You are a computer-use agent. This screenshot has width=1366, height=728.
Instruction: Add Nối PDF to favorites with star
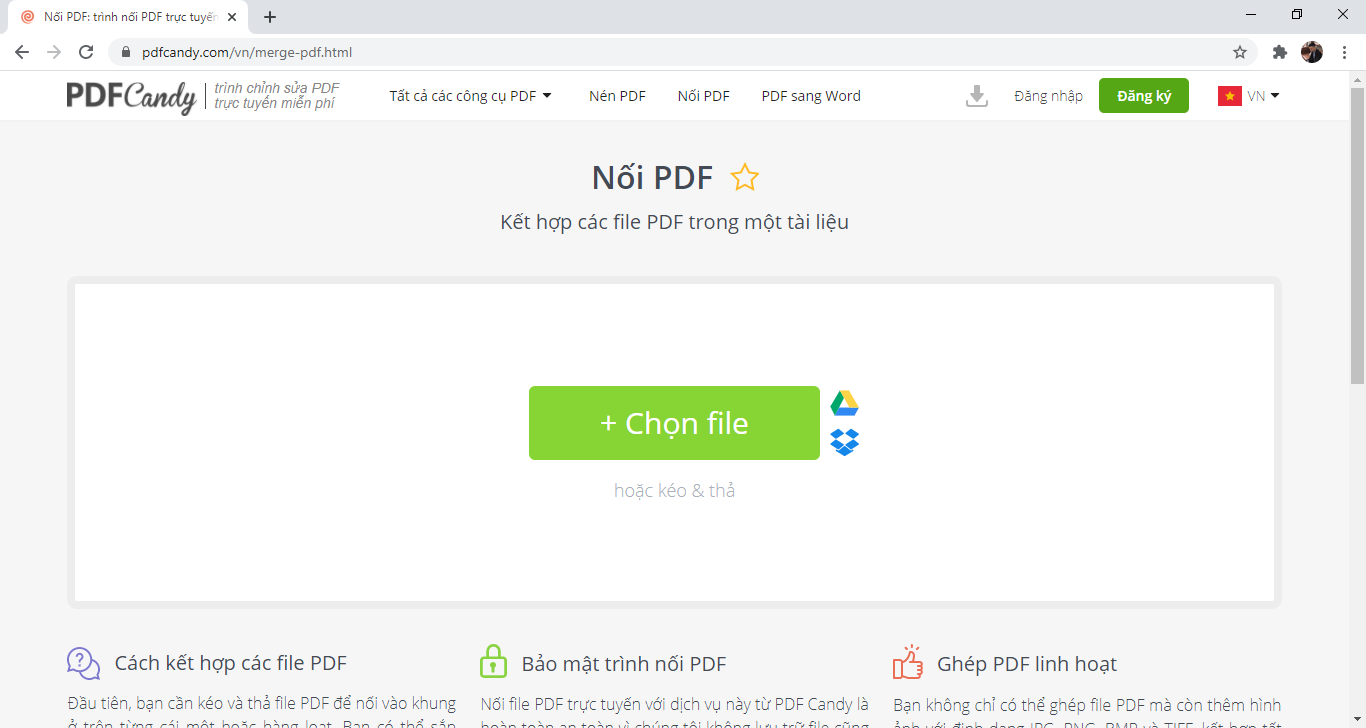[x=744, y=178]
